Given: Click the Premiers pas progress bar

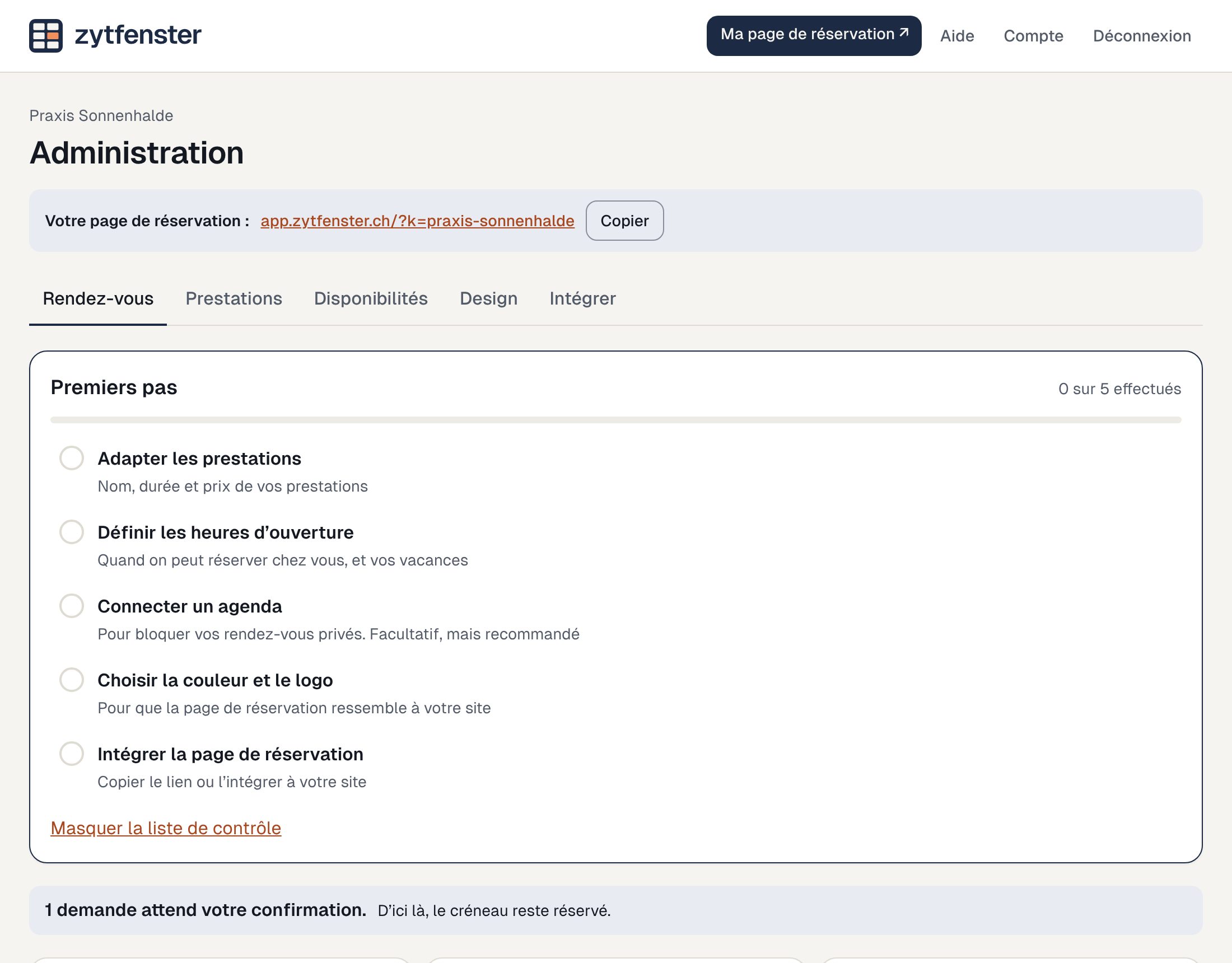Looking at the screenshot, I should click(x=616, y=420).
